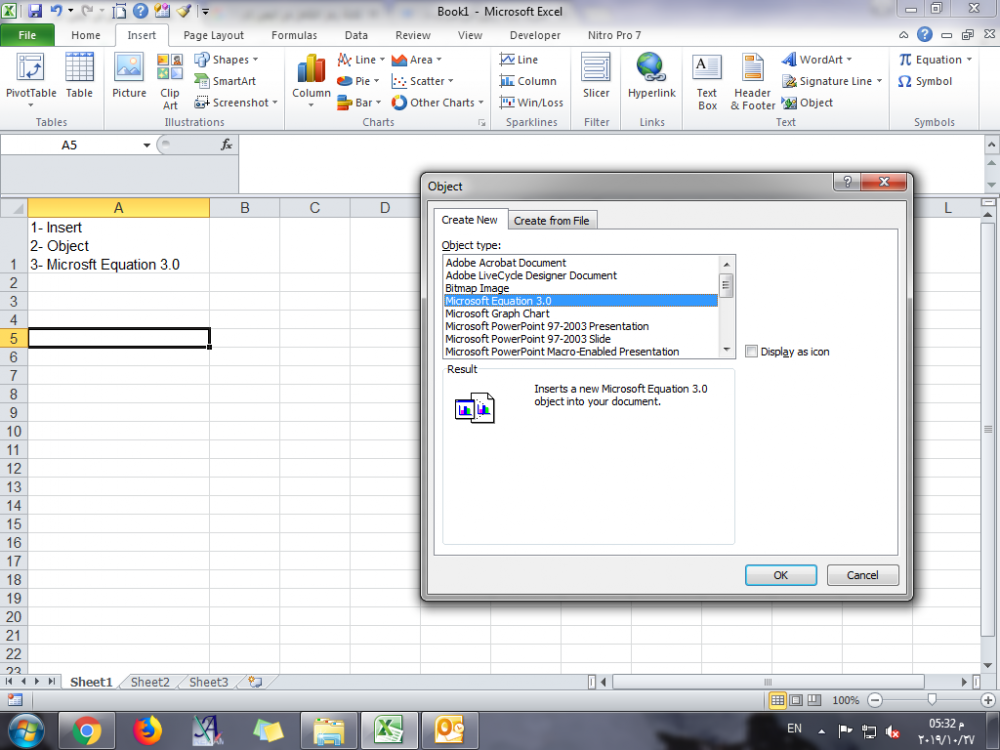Open Windows Explorer from the taskbar
The width and height of the screenshot is (1000, 750).
328,731
